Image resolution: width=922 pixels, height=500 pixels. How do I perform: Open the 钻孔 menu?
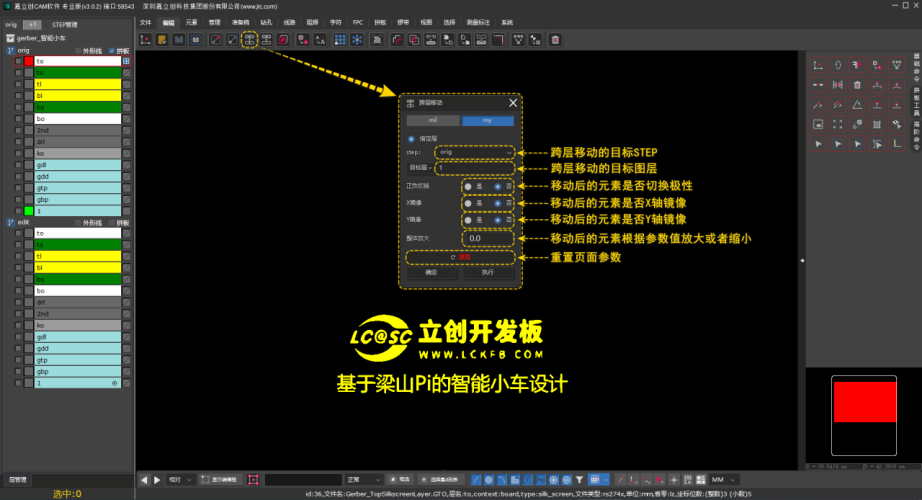tap(266, 22)
